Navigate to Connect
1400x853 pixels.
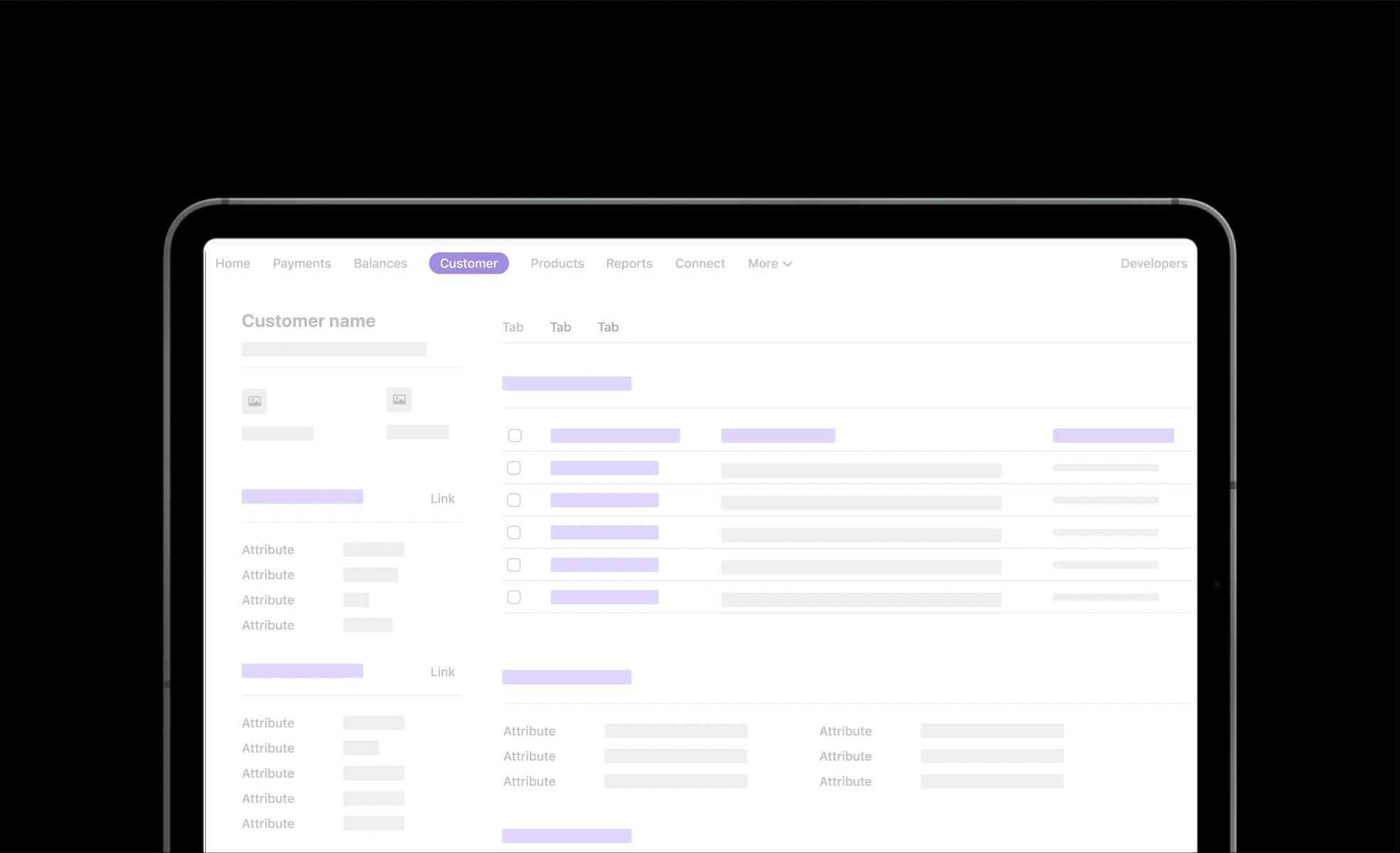700,263
